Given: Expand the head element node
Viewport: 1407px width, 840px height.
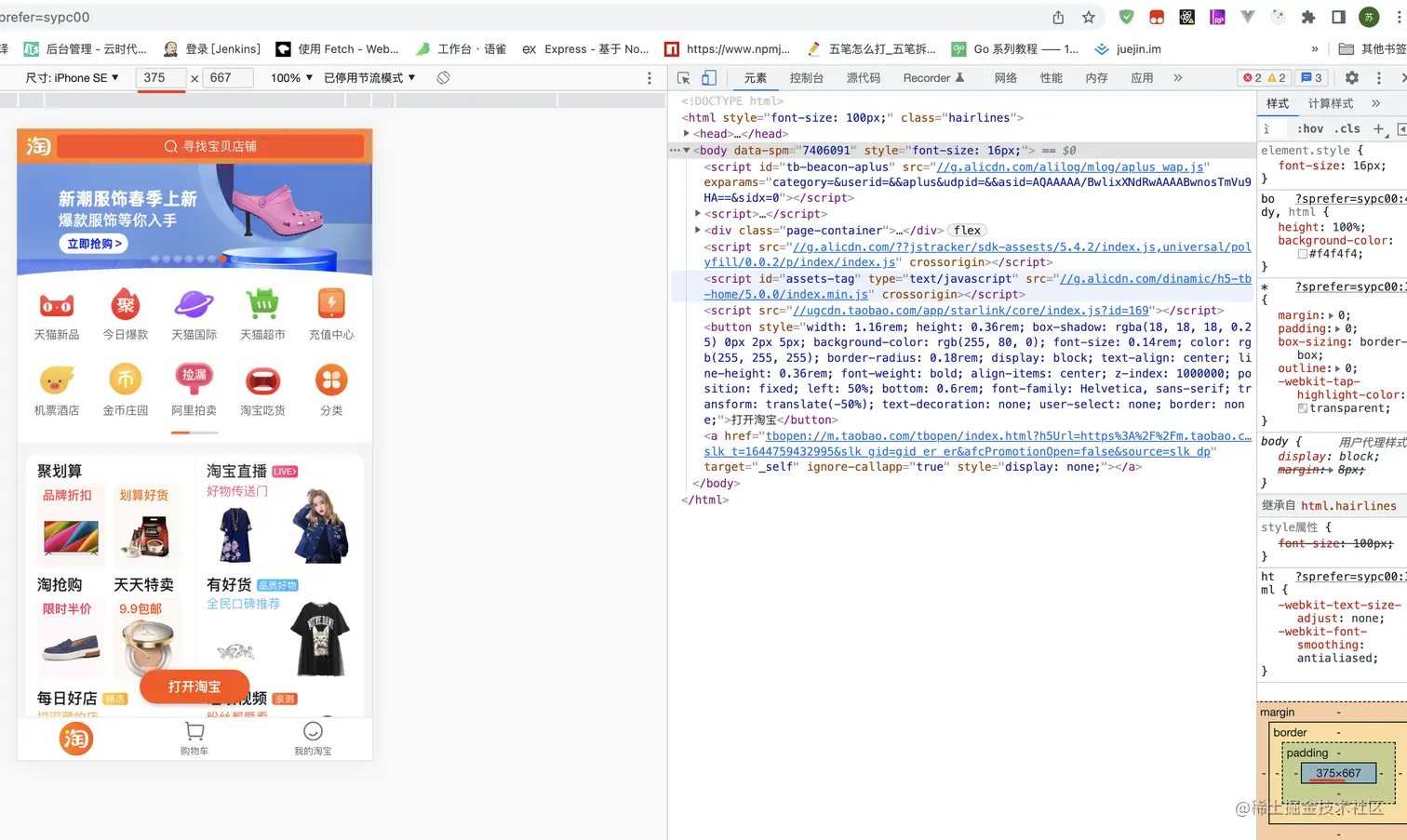Looking at the screenshot, I should 687,134.
